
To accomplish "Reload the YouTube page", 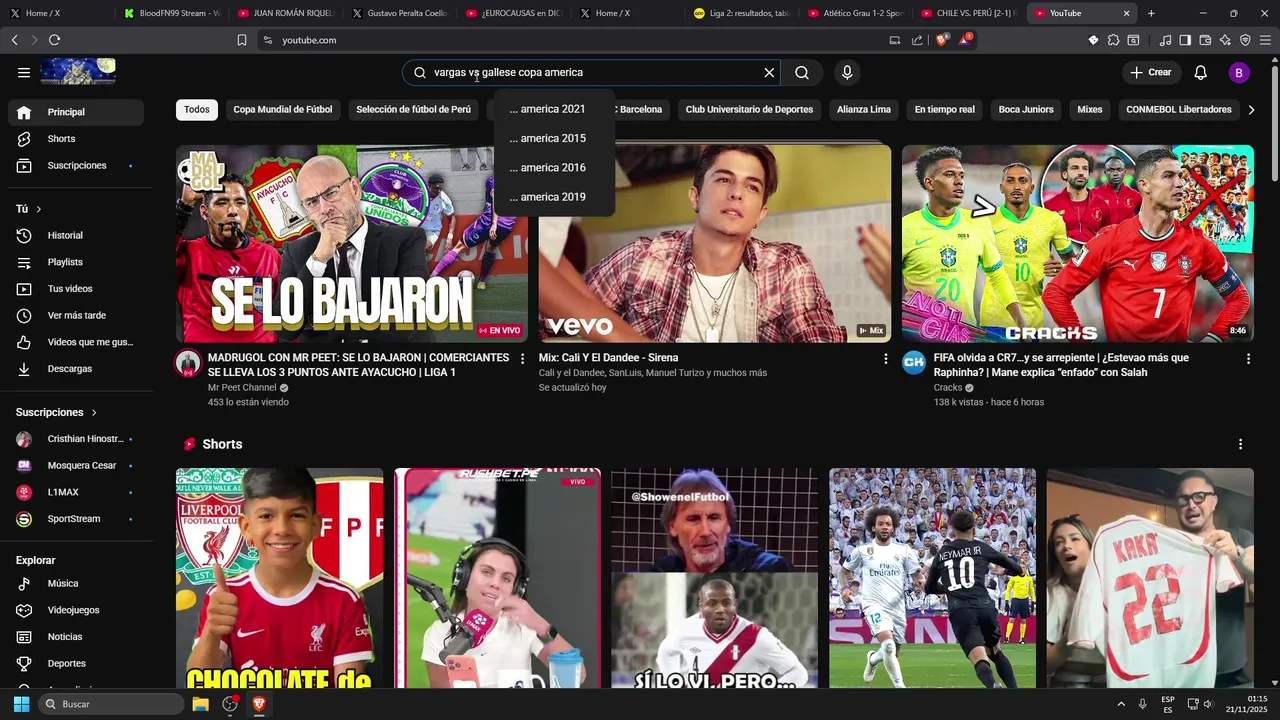I will (54, 40).
